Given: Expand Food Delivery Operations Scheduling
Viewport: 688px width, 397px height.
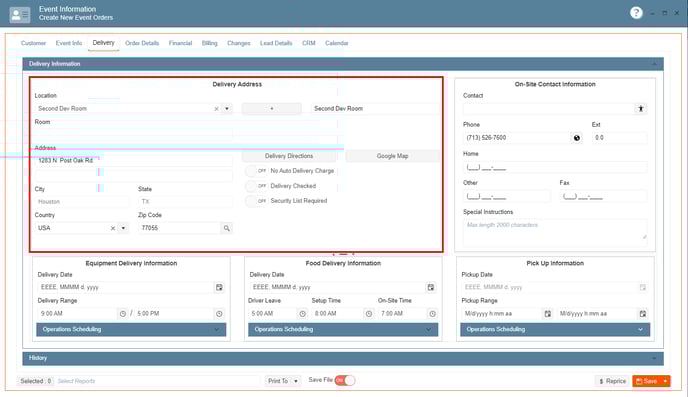Looking at the screenshot, I should (343, 329).
